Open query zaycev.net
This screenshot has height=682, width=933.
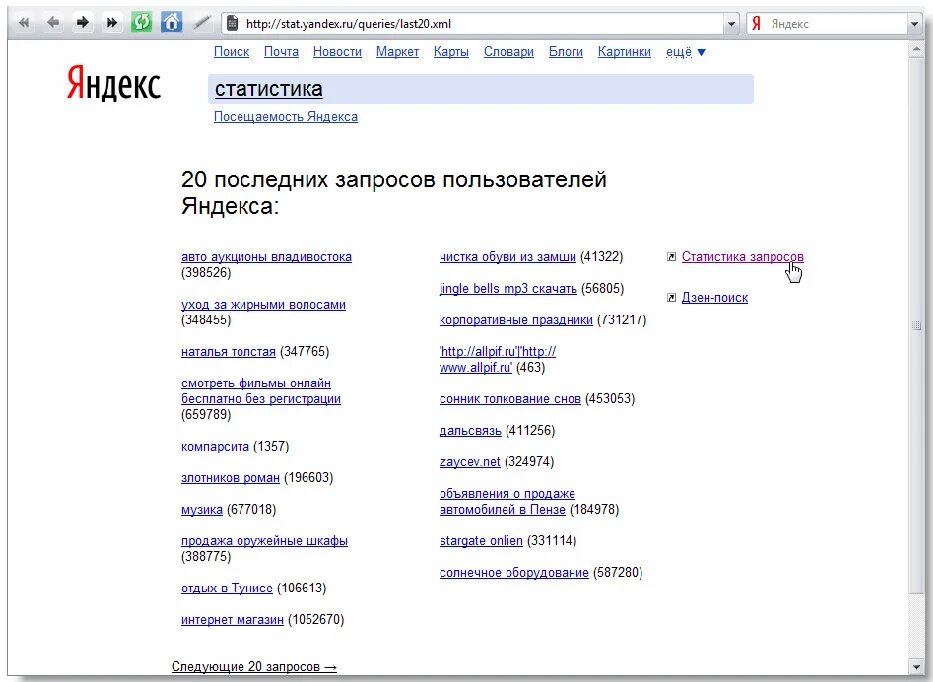coord(470,462)
